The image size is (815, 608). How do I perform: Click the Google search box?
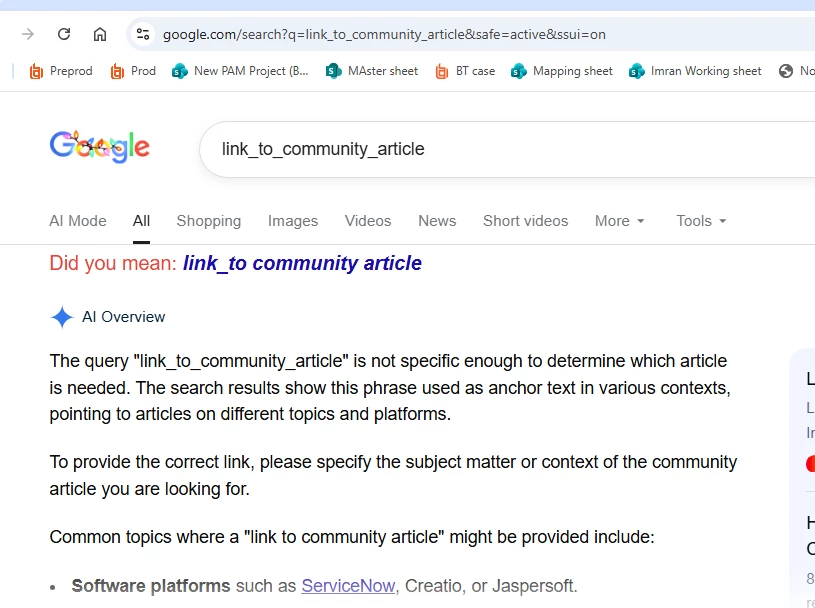507,149
